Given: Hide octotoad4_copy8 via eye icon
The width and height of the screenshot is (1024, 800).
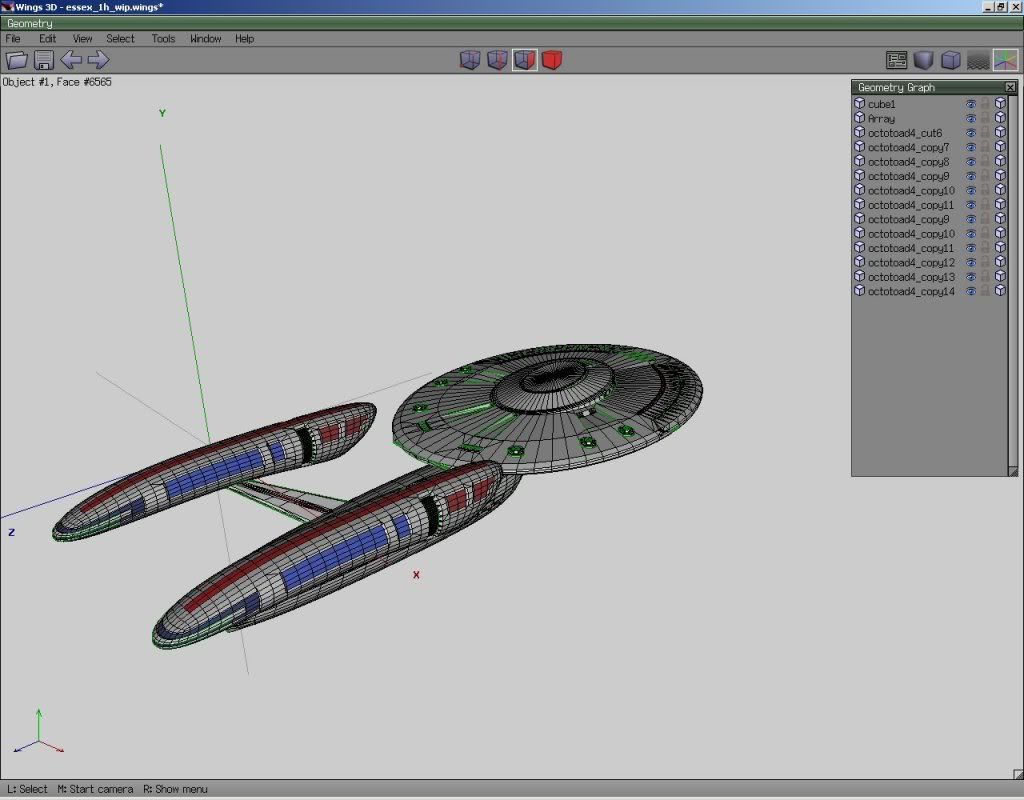Looking at the screenshot, I should 971,161.
